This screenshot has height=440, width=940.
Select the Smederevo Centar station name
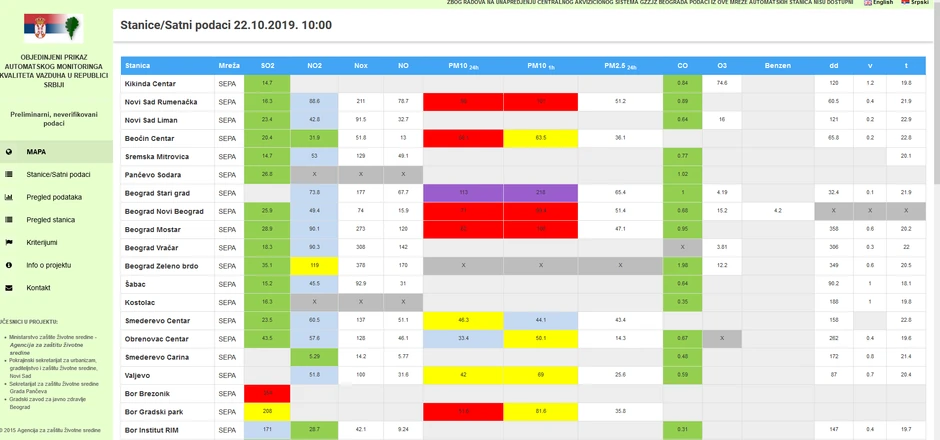tap(157, 321)
